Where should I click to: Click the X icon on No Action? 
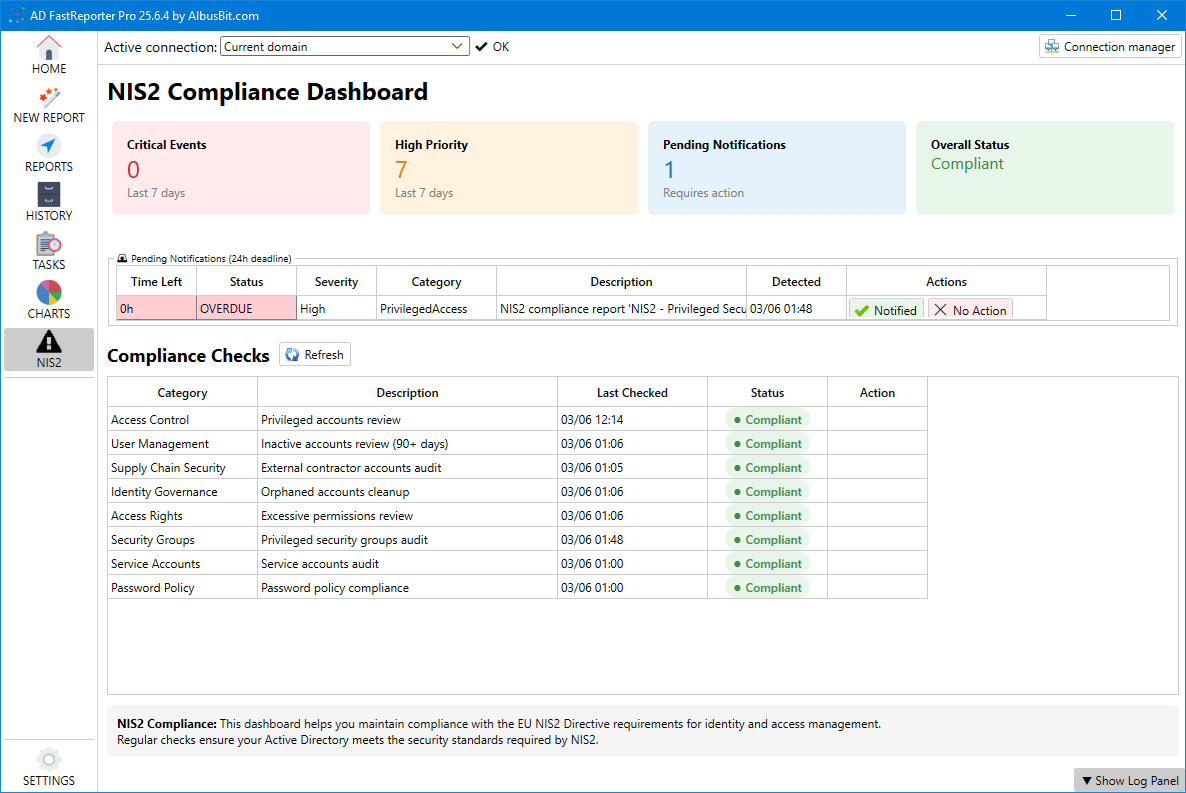[940, 309]
